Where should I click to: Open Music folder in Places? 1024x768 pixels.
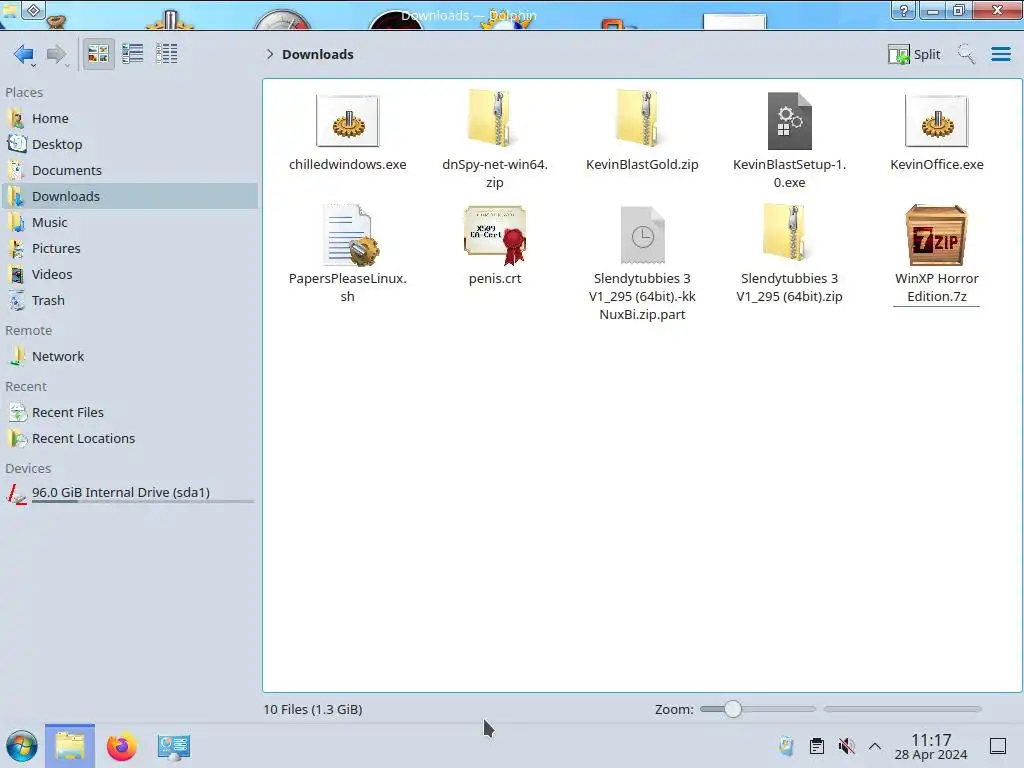point(129,223)
